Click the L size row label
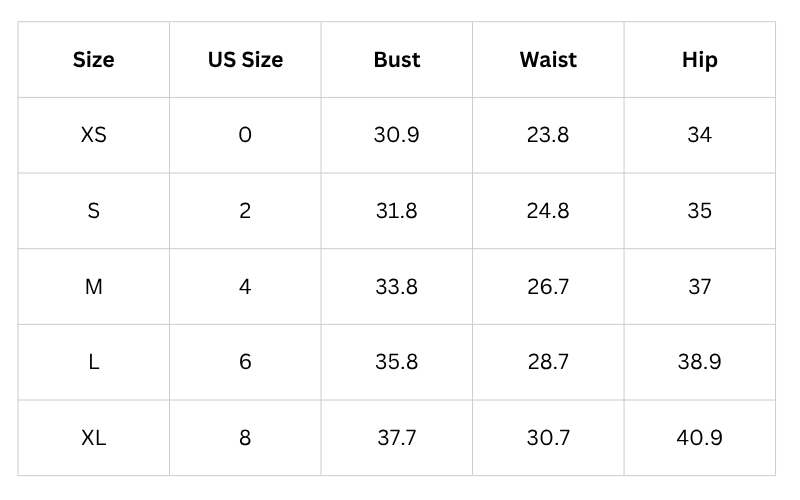The width and height of the screenshot is (800, 500). (94, 362)
